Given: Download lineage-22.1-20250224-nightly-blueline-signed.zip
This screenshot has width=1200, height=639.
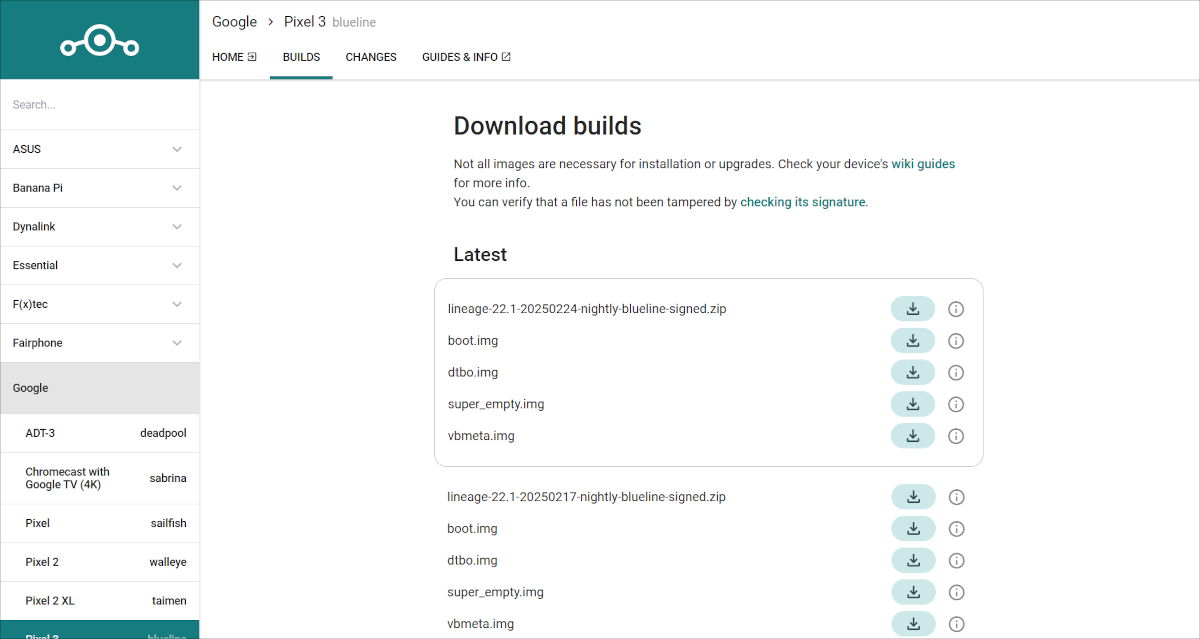Looking at the screenshot, I should tap(913, 309).
